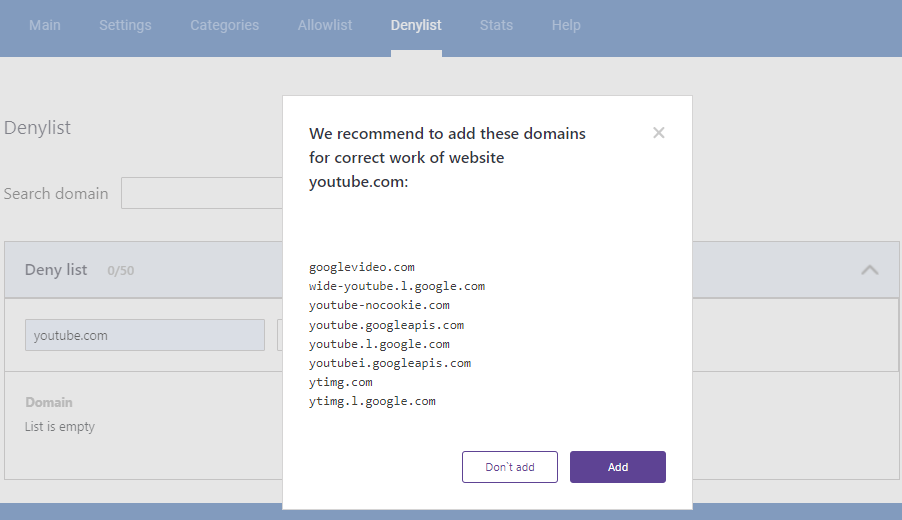Choose the Don't add button
The width and height of the screenshot is (902, 520).
510,467
